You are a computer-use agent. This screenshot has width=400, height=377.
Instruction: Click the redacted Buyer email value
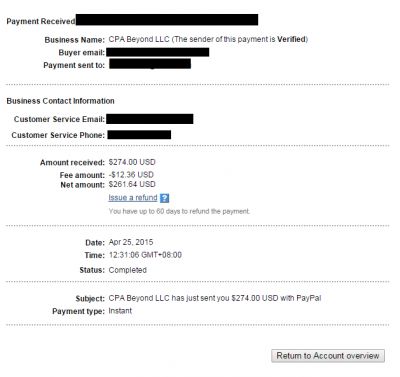(158, 52)
